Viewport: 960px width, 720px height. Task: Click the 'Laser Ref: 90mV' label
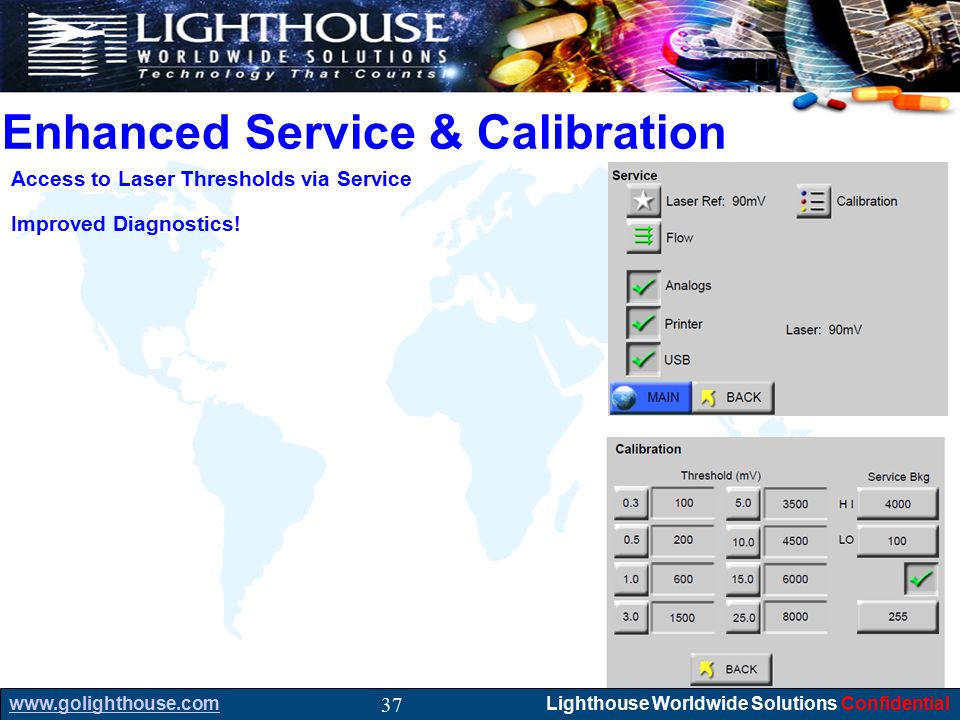click(715, 201)
